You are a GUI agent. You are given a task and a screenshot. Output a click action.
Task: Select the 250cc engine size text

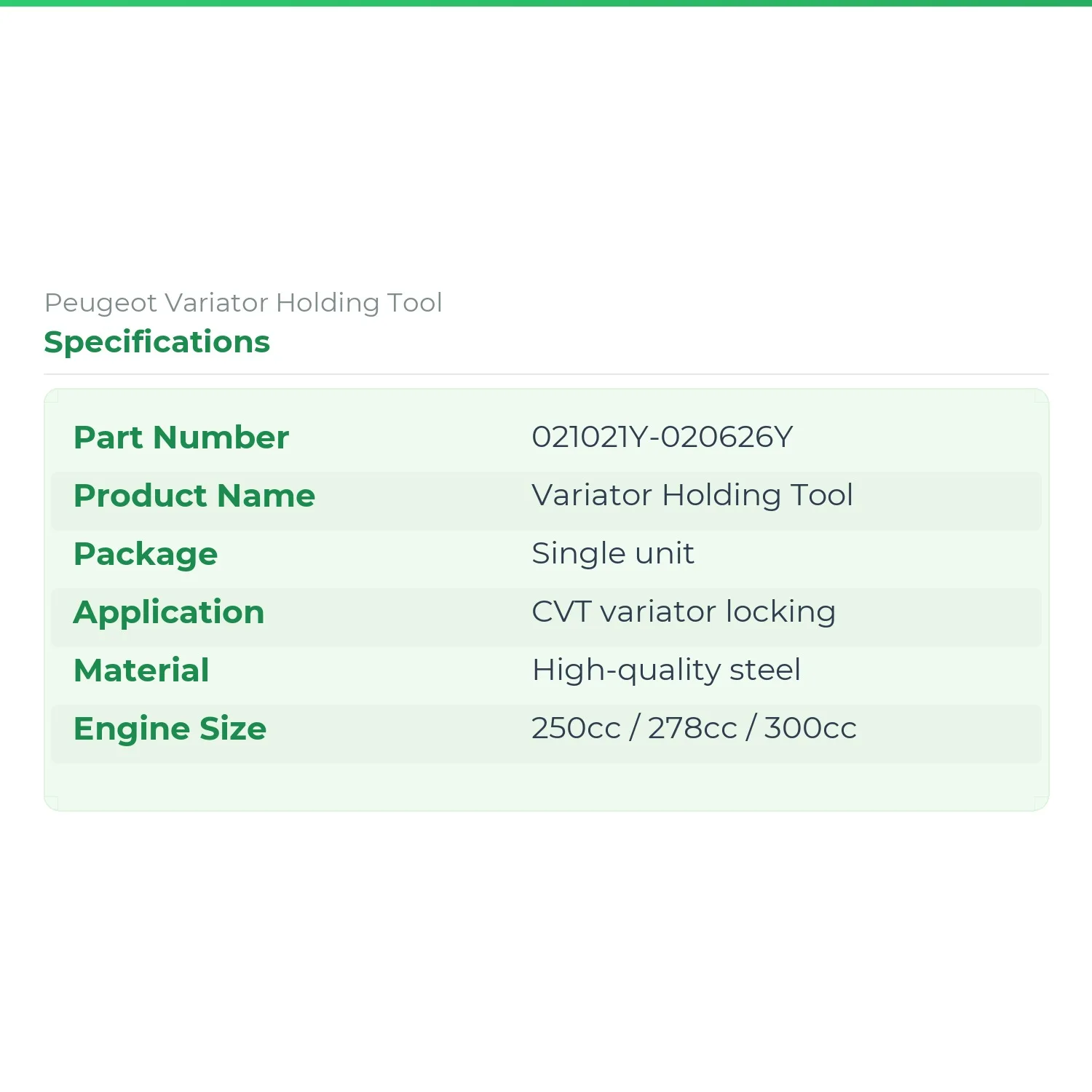coord(576,729)
